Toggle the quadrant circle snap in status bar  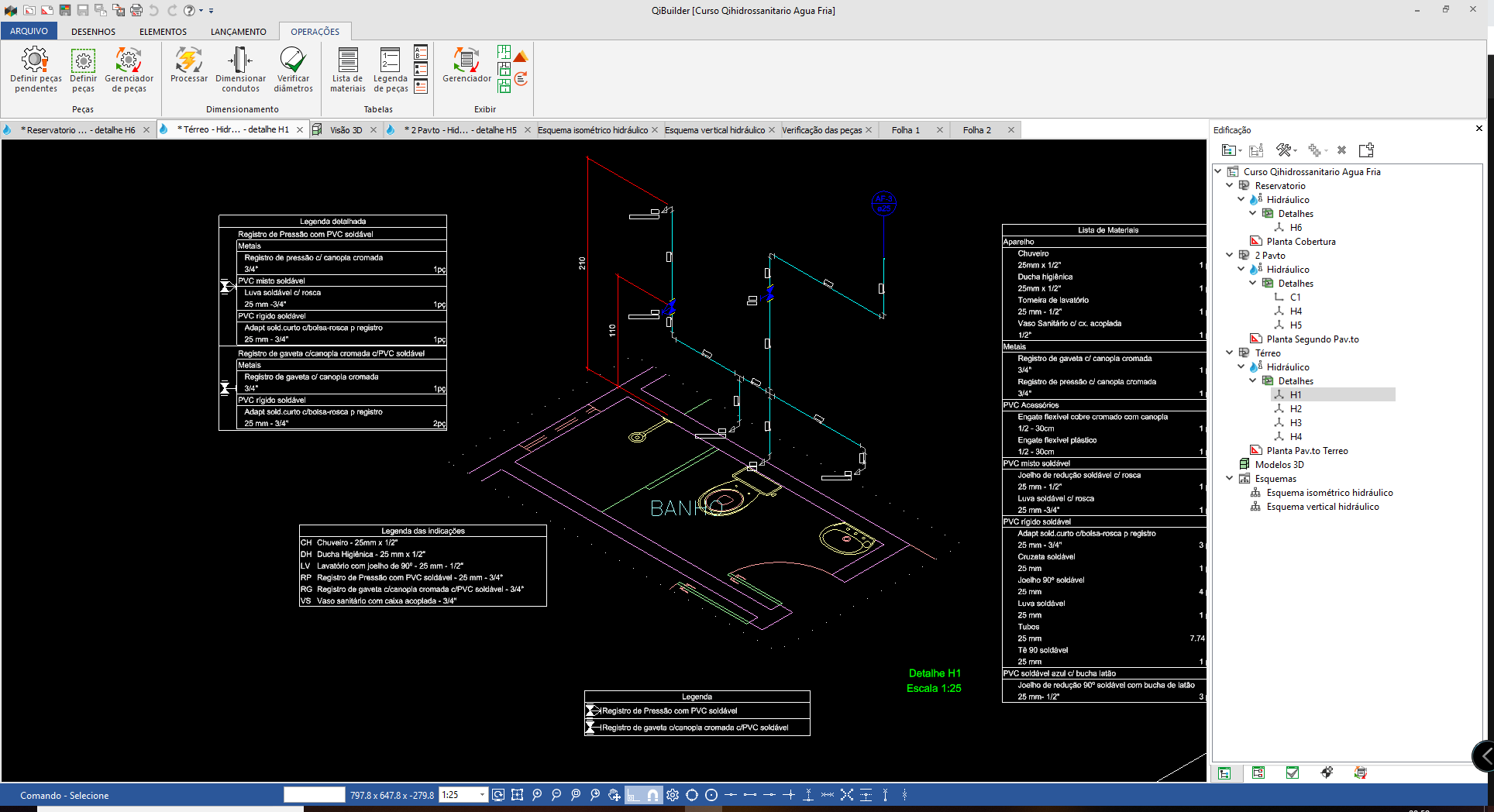point(692,794)
